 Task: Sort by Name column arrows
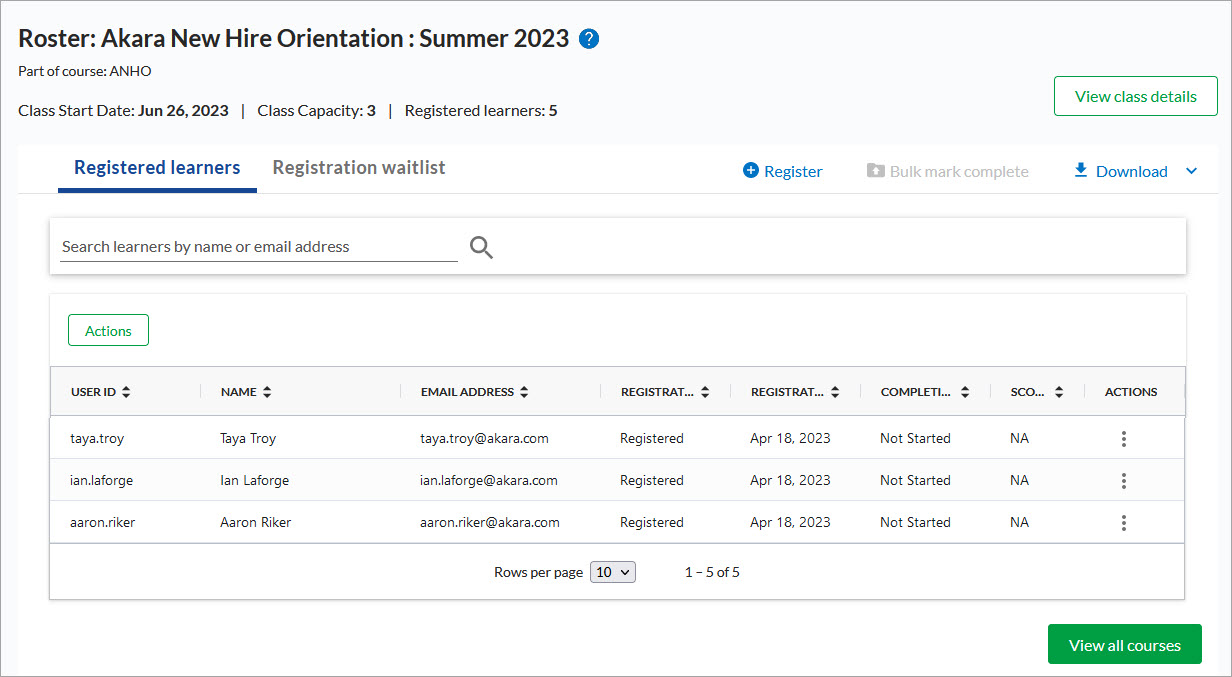tap(267, 393)
